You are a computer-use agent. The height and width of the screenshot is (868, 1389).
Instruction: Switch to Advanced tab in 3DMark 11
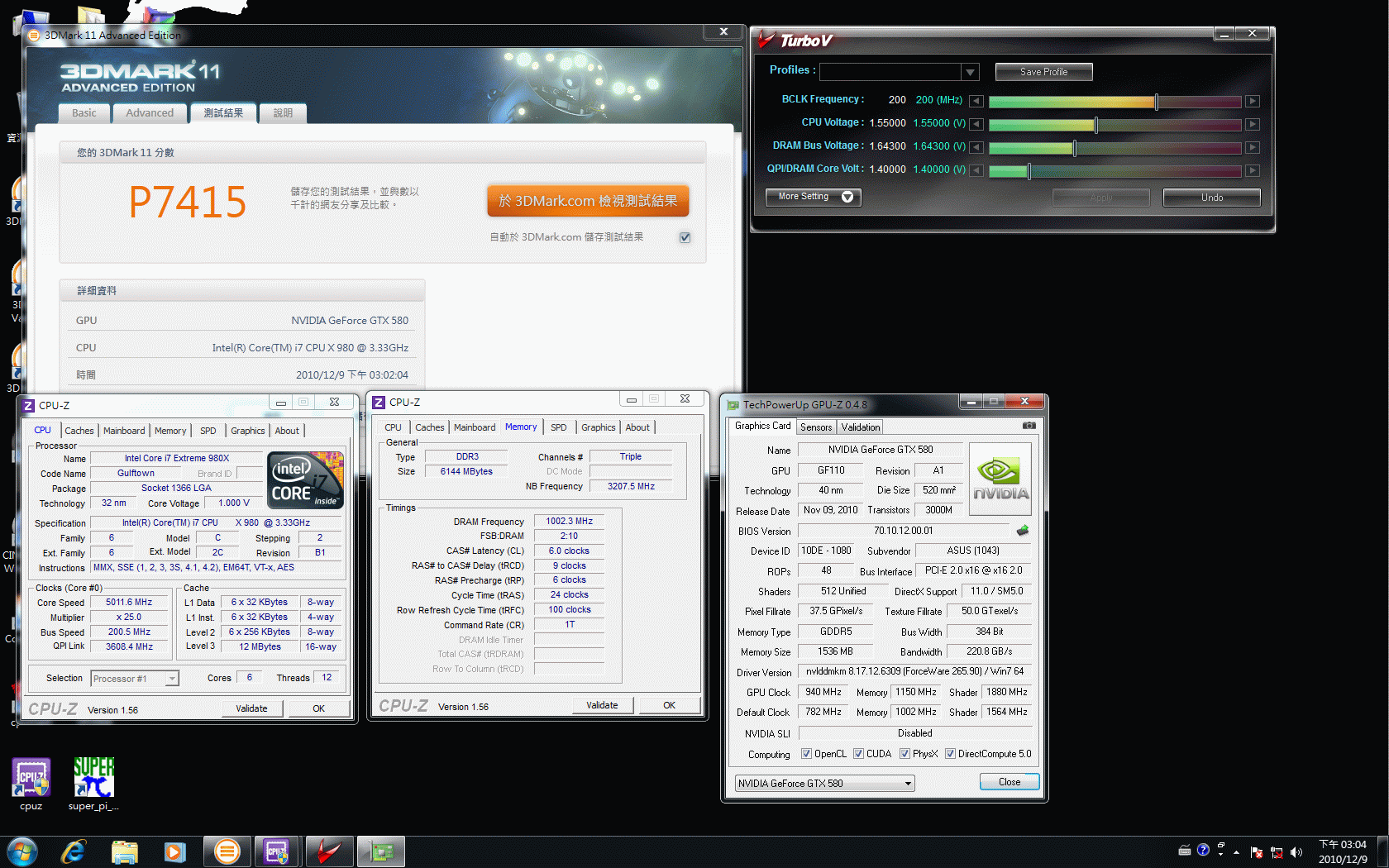coord(150,113)
